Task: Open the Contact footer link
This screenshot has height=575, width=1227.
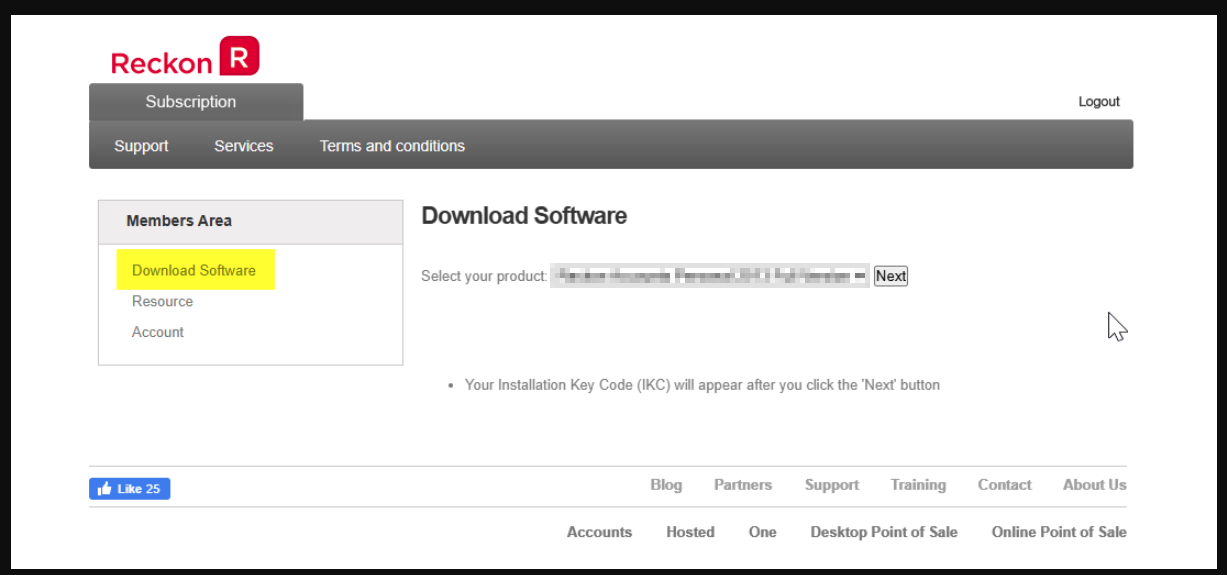Action: [x=1004, y=485]
